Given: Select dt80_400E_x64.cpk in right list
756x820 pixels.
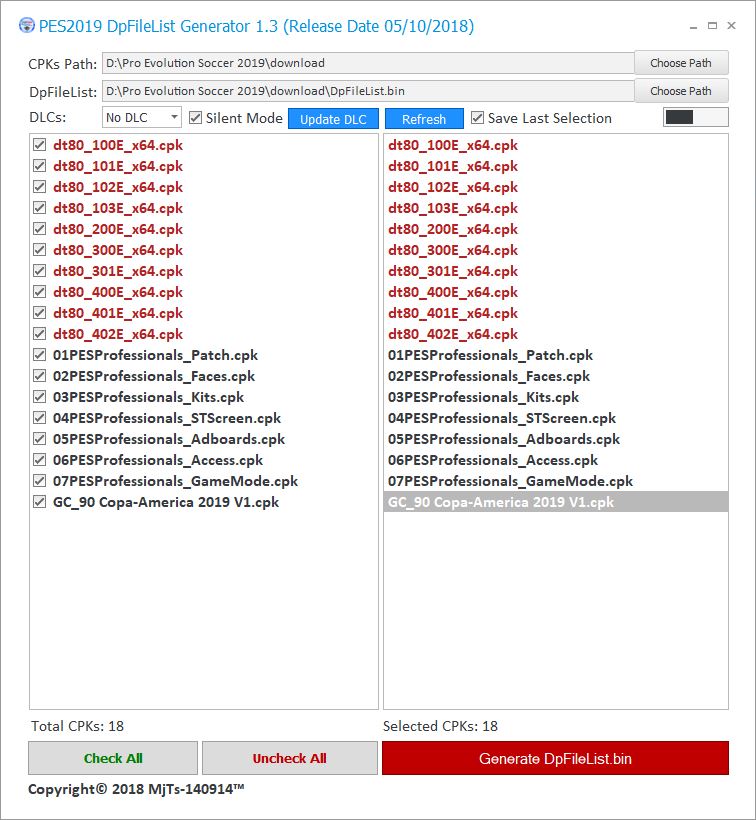Looking at the screenshot, I should [556, 291].
